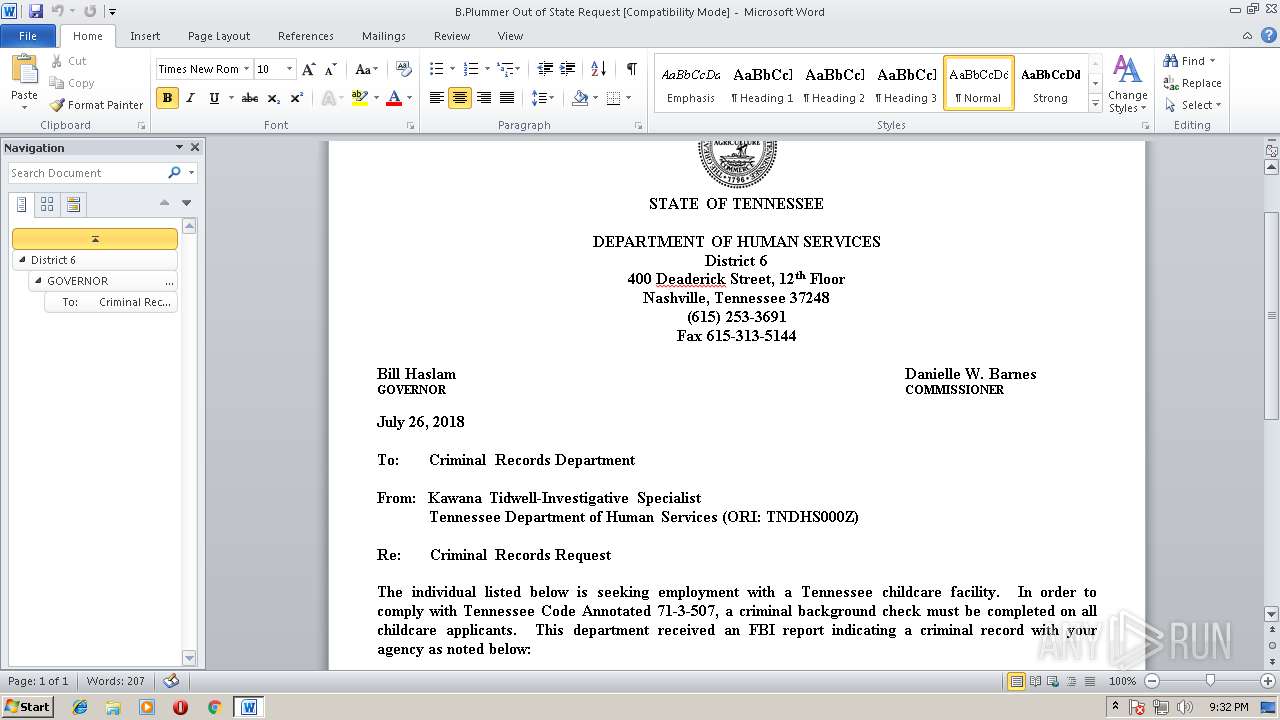Toggle Show/Hide paragraph marks
This screenshot has width=1280, height=720.
(x=631, y=69)
